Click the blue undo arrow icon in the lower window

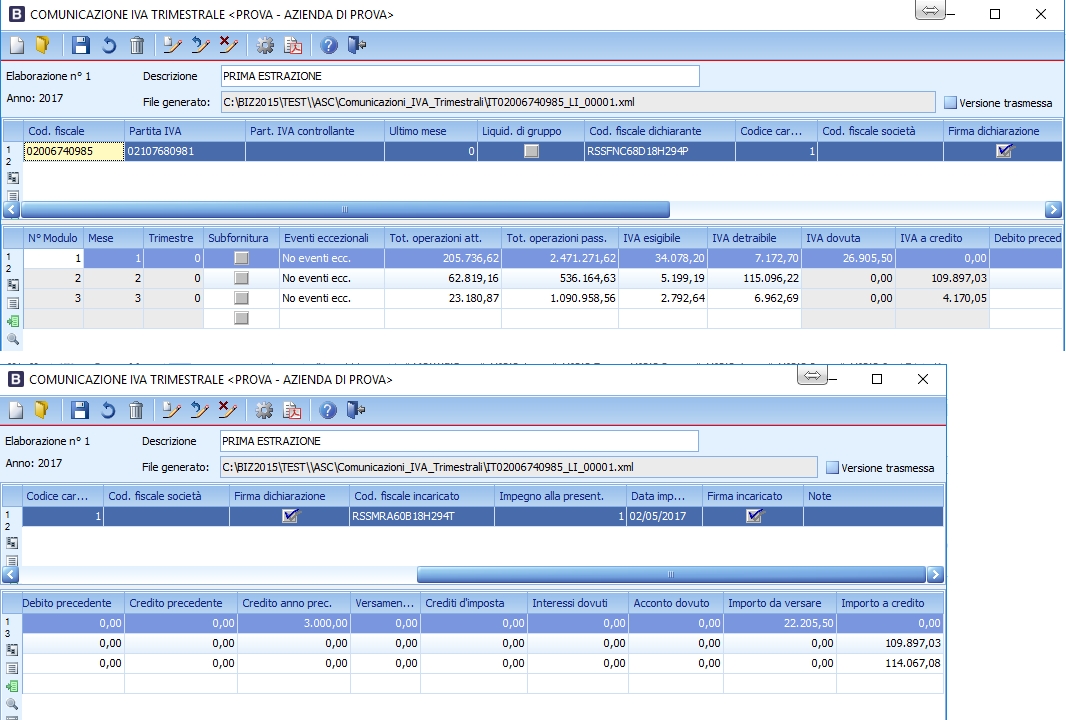coord(108,410)
